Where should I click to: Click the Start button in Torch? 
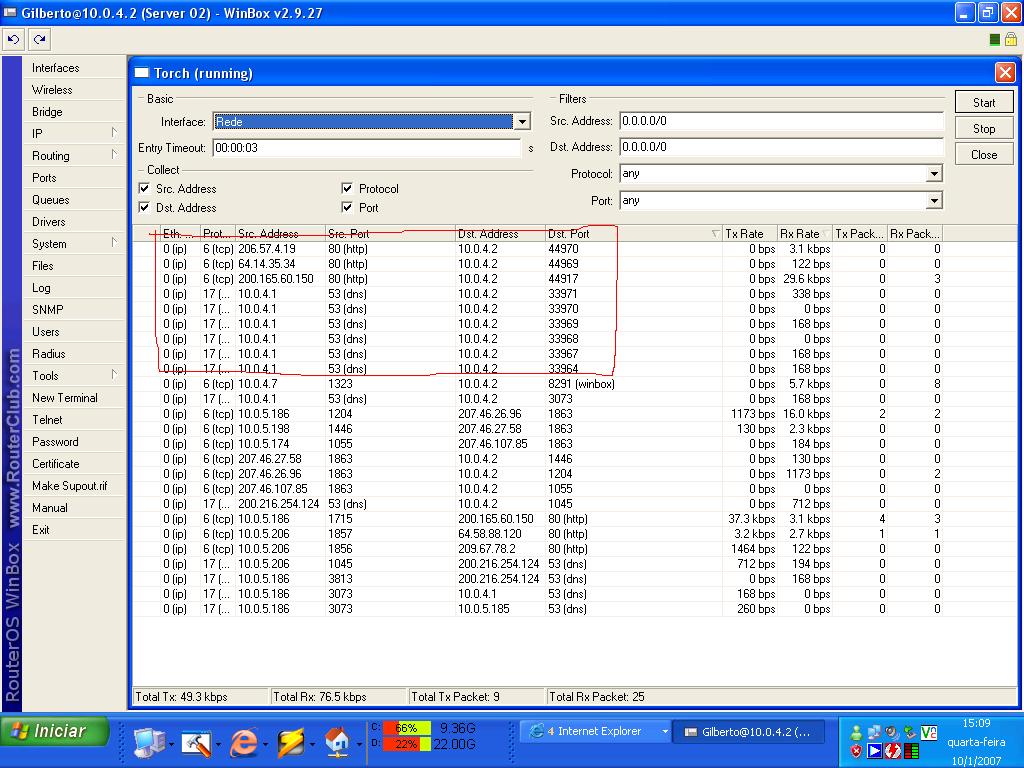pyautogui.click(x=984, y=103)
